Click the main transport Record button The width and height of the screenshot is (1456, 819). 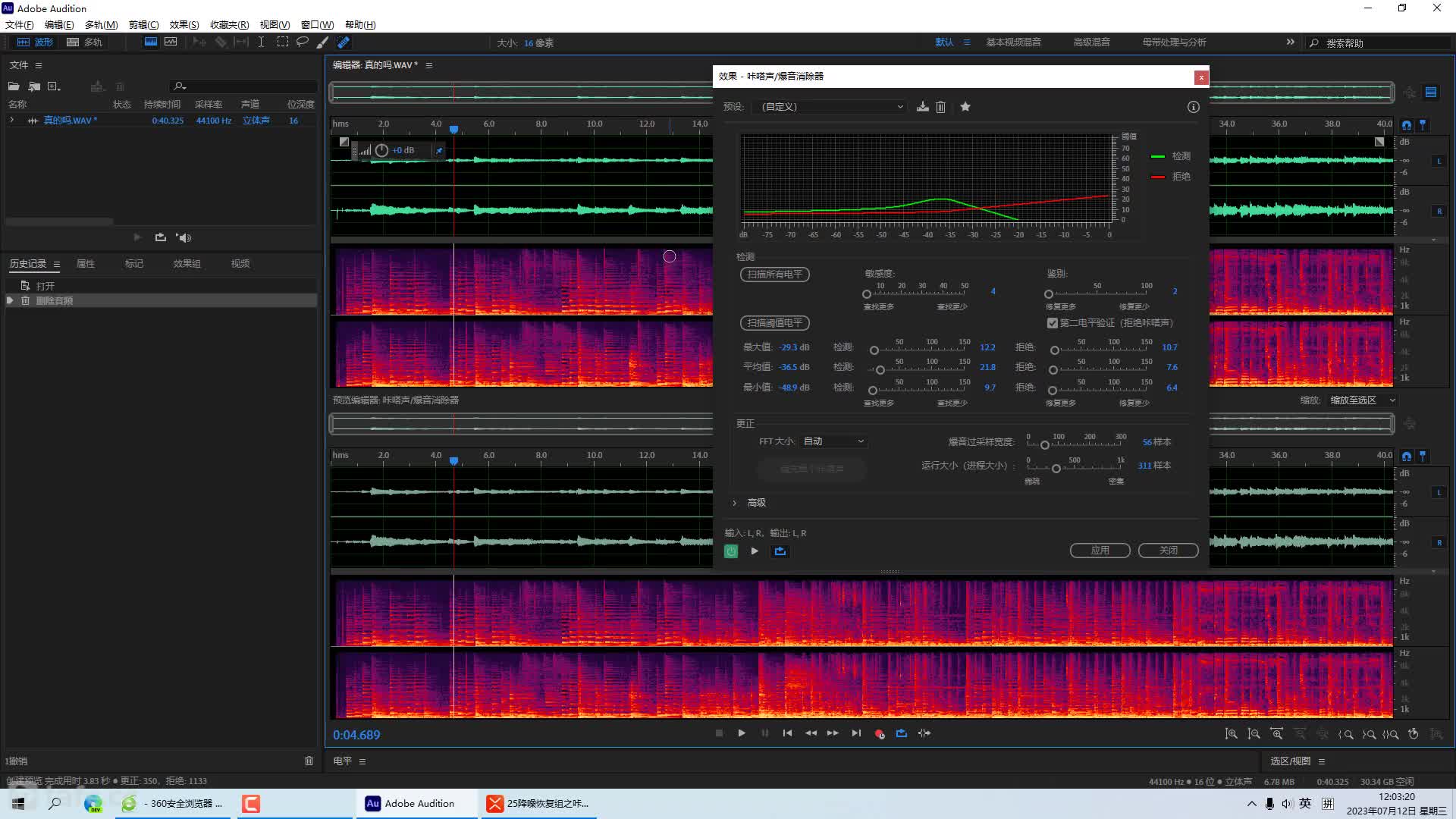click(x=880, y=734)
